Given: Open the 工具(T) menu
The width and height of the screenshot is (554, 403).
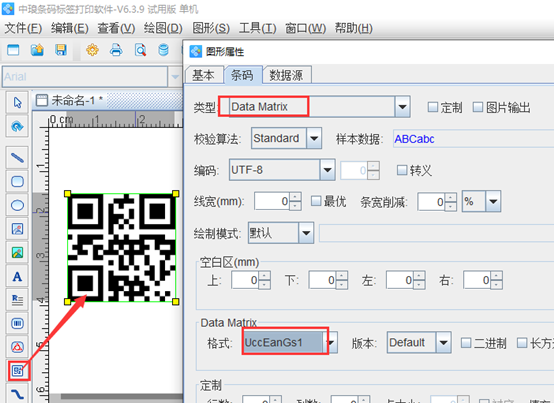Looking at the screenshot, I should pyautogui.click(x=258, y=28).
